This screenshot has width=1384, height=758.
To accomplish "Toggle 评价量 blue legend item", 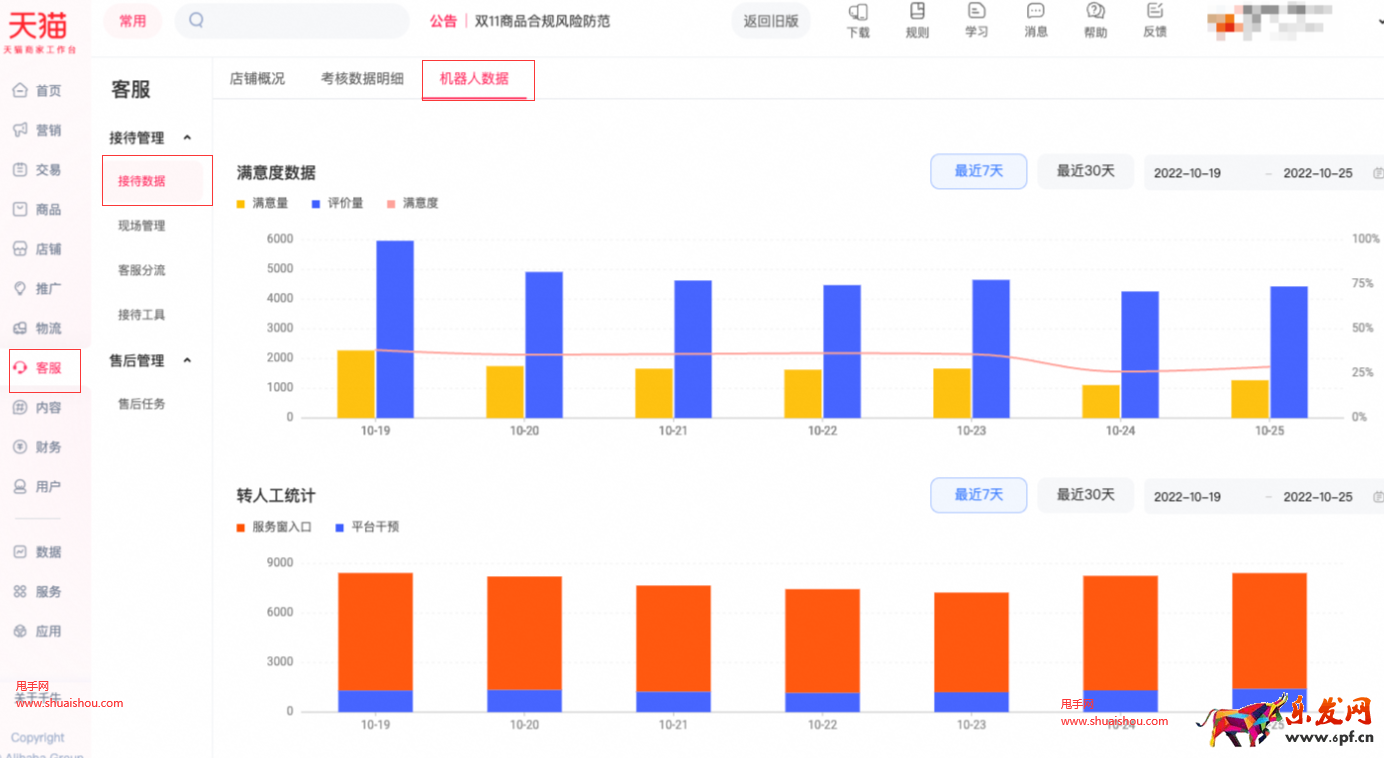I will pyautogui.click(x=337, y=203).
